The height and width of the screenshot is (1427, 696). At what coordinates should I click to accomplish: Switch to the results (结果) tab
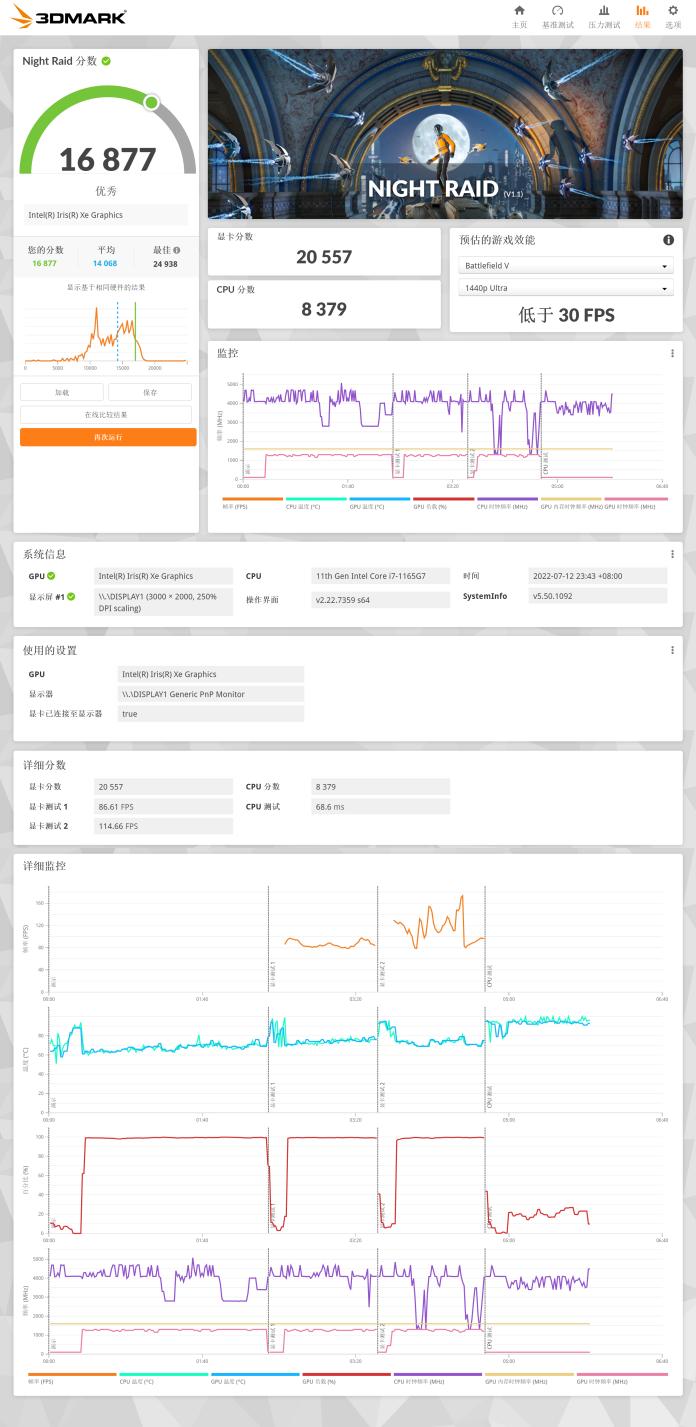[642, 16]
